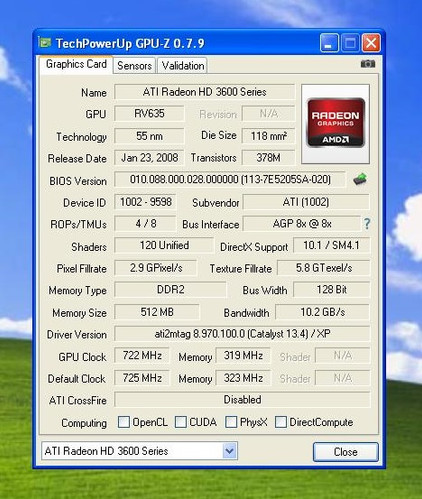Close GPU-Z with the red X
The width and height of the screenshot is (422, 499).
click(x=371, y=43)
